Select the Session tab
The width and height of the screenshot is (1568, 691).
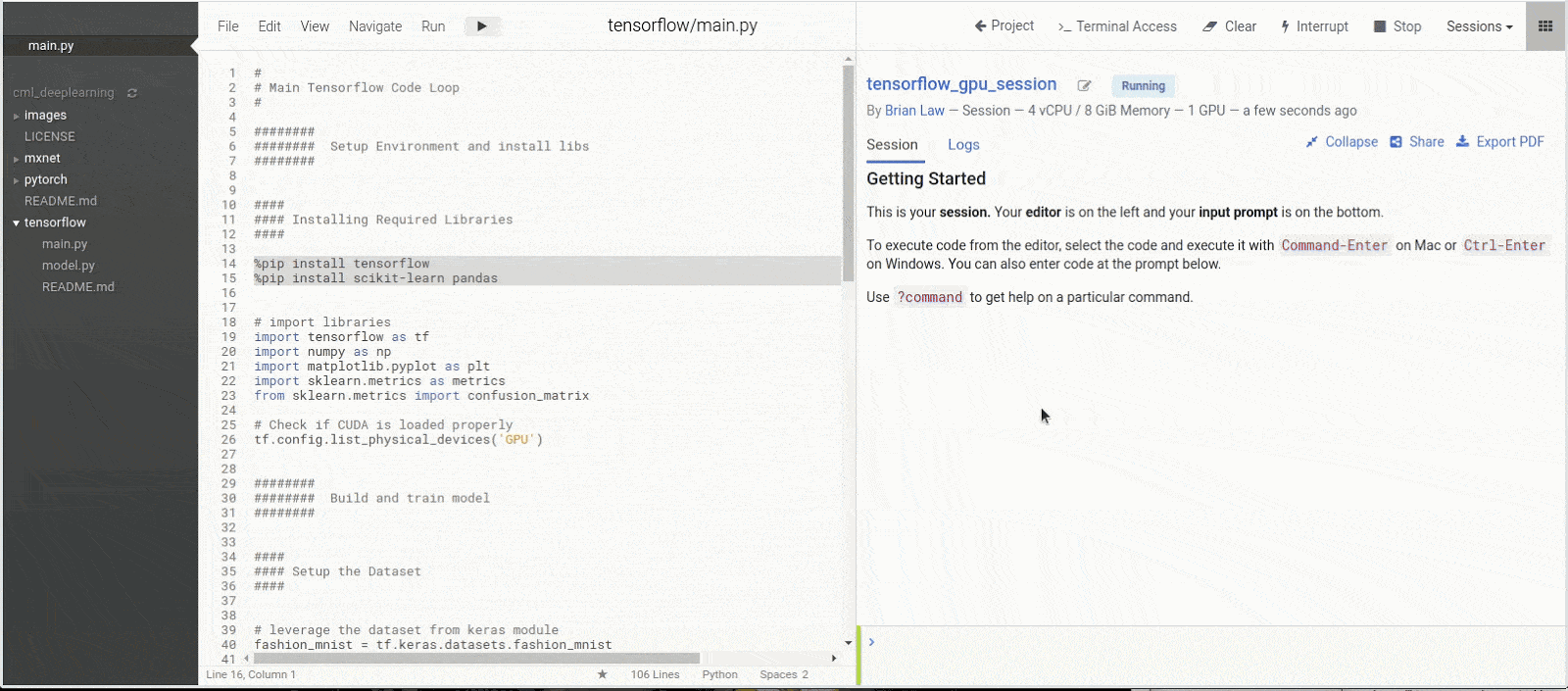pyautogui.click(x=892, y=145)
